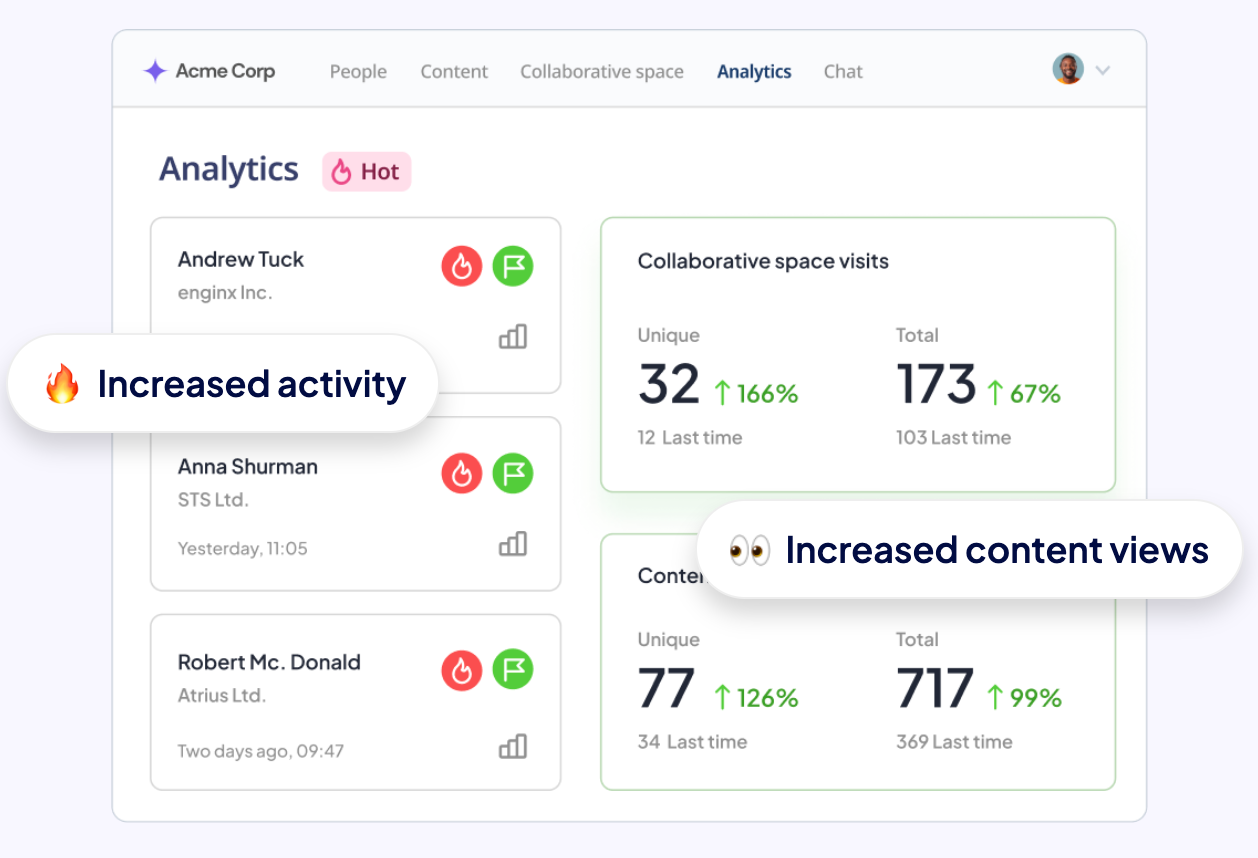Select the Collaborative space visits card
Viewport: 1258px width, 858px height.
point(857,355)
